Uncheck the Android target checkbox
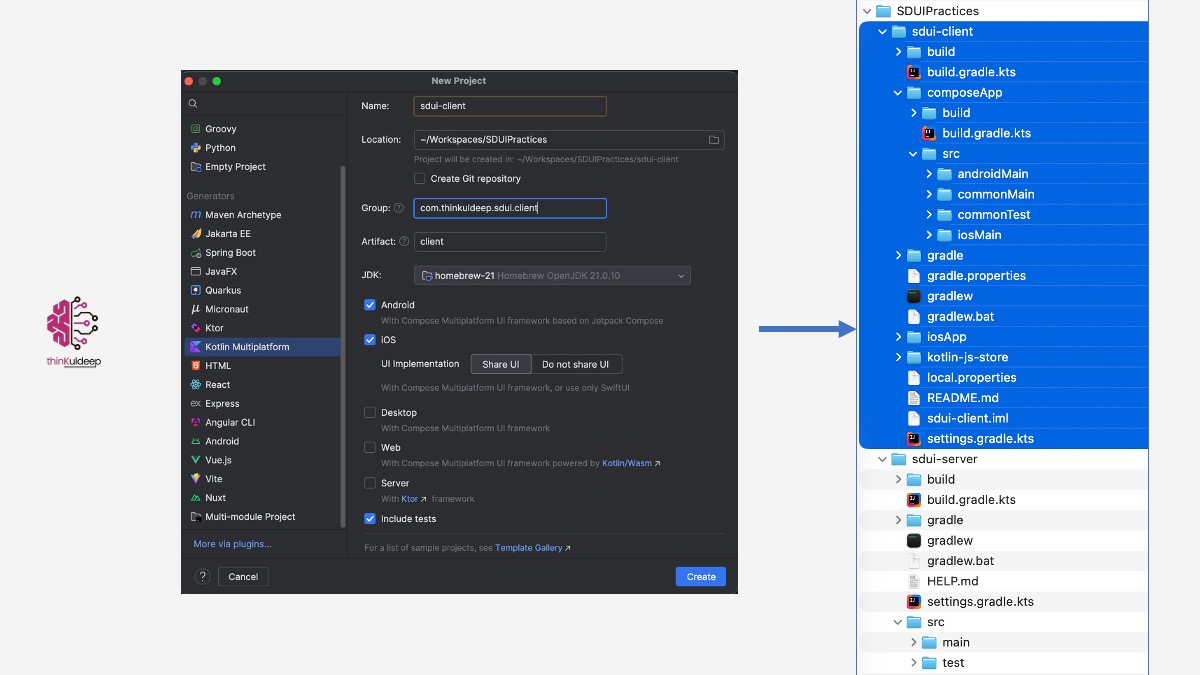Screen dimensions: 1200x675 point(370,305)
